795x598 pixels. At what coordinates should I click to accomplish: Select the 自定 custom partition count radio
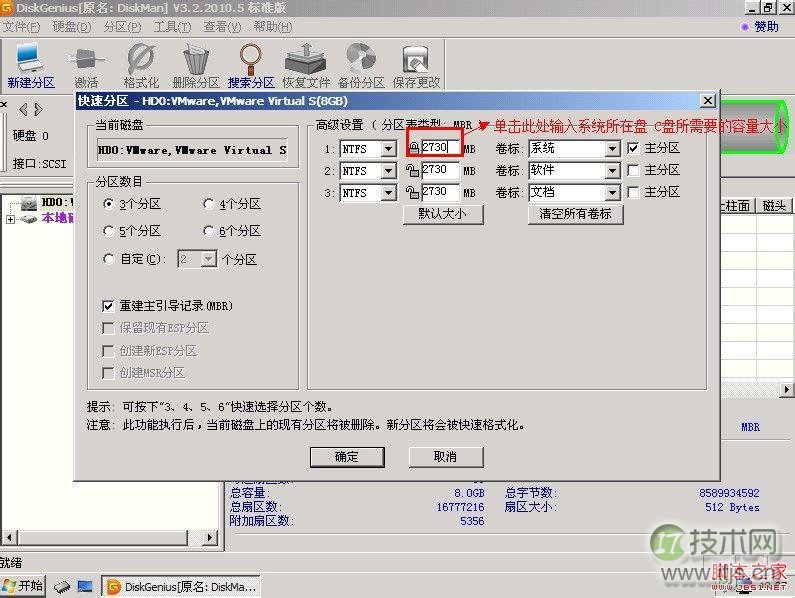108,259
